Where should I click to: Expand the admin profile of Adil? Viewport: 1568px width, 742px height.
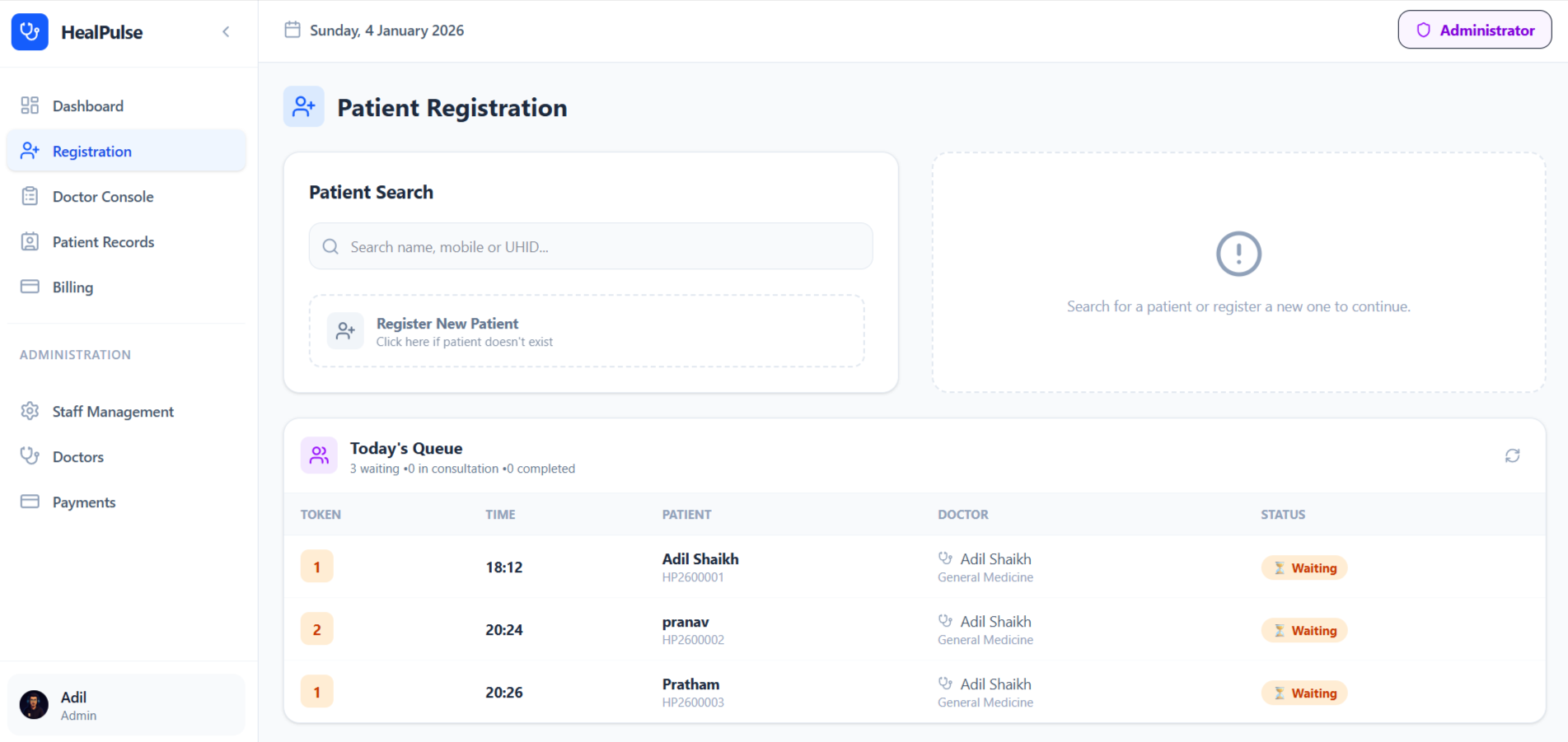point(125,704)
